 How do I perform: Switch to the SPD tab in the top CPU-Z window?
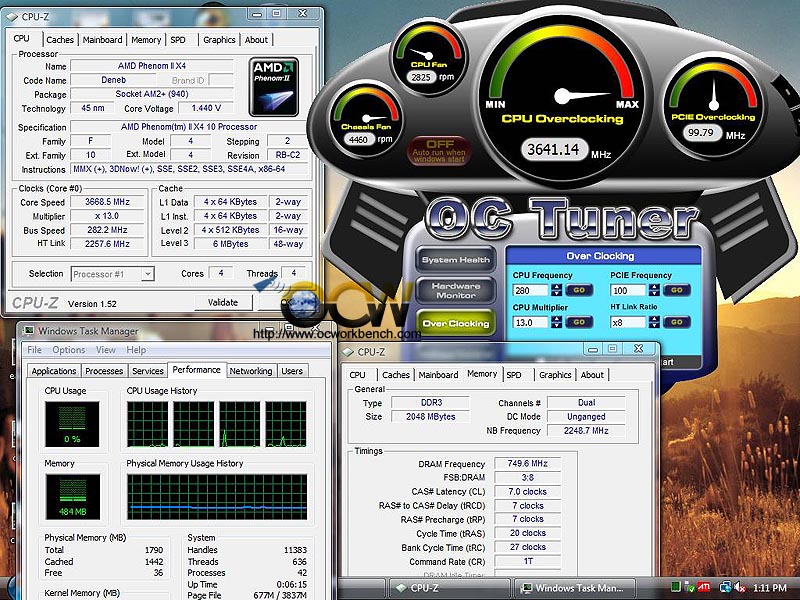click(x=178, y=40)
